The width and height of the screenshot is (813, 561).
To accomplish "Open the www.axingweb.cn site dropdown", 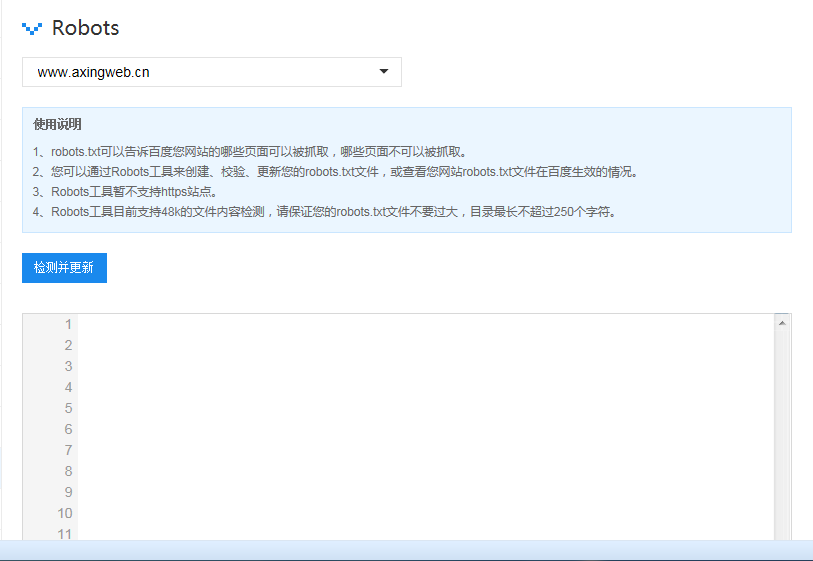I will point(212,72).
